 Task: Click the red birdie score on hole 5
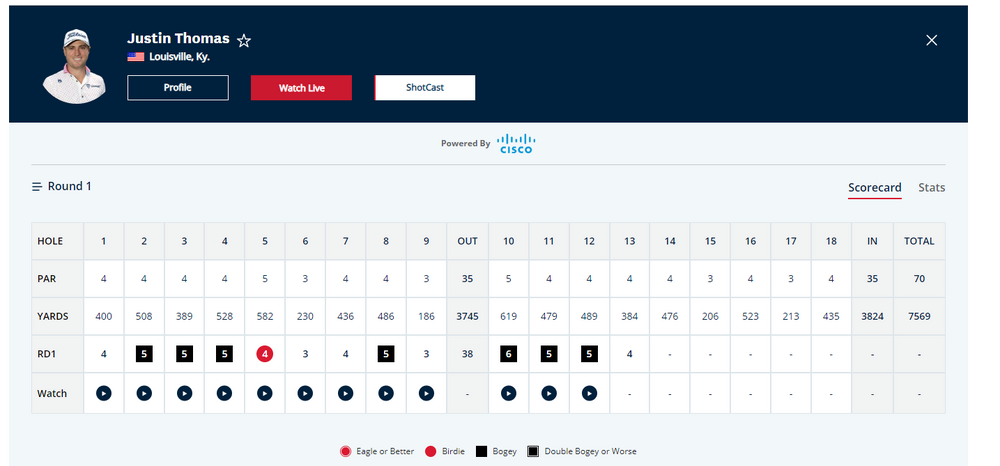pyautogui.click(x=265, y=353)
